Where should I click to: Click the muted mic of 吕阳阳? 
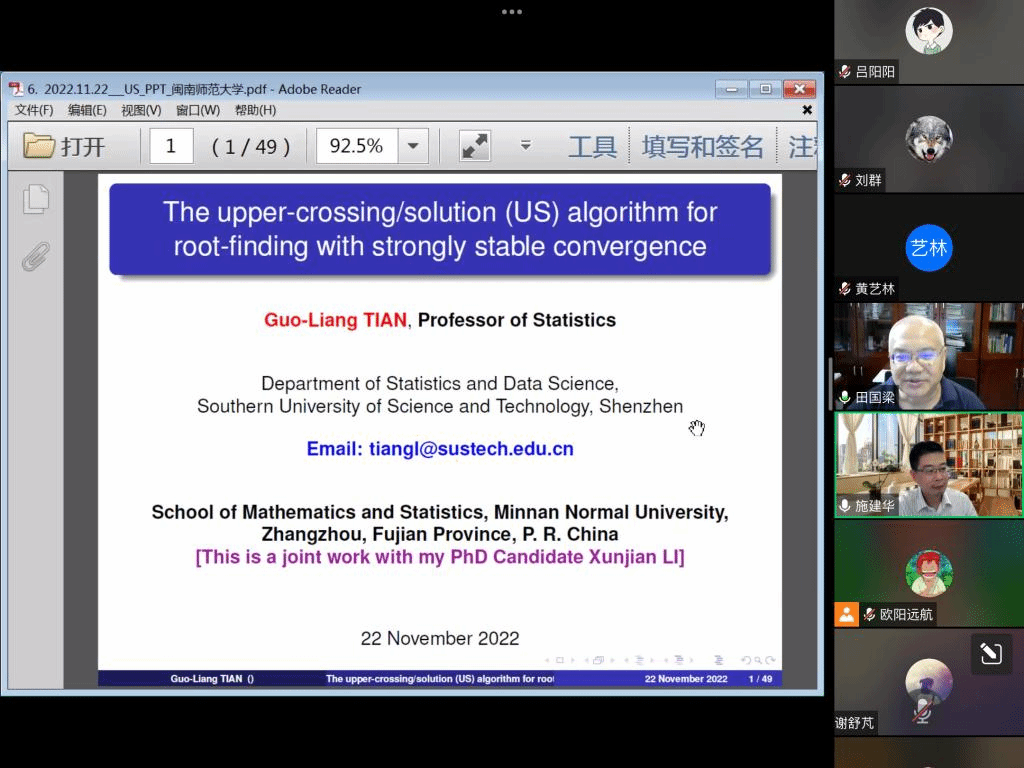coord(845,72)
